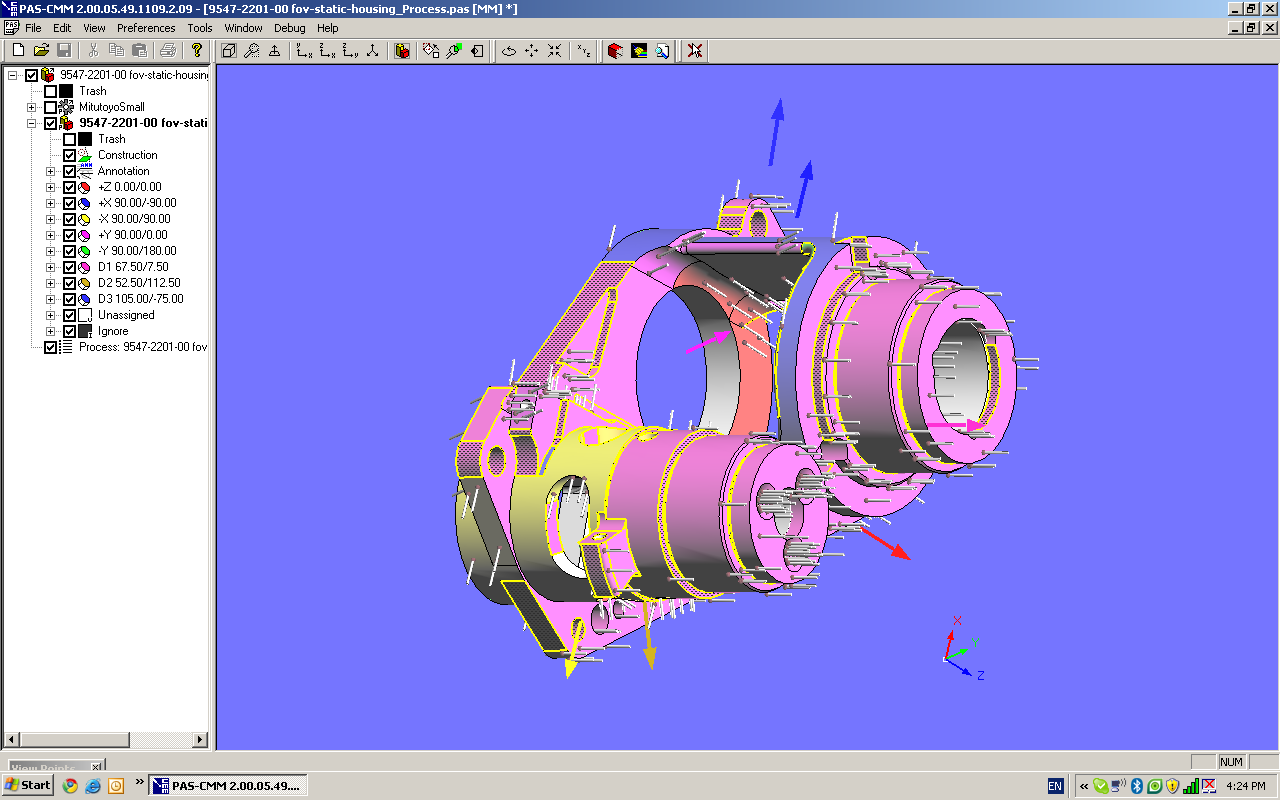The height and width of the screenshot is (800, 1280).
Task: Click the Print toolbar icon
Action: (167, 51)
